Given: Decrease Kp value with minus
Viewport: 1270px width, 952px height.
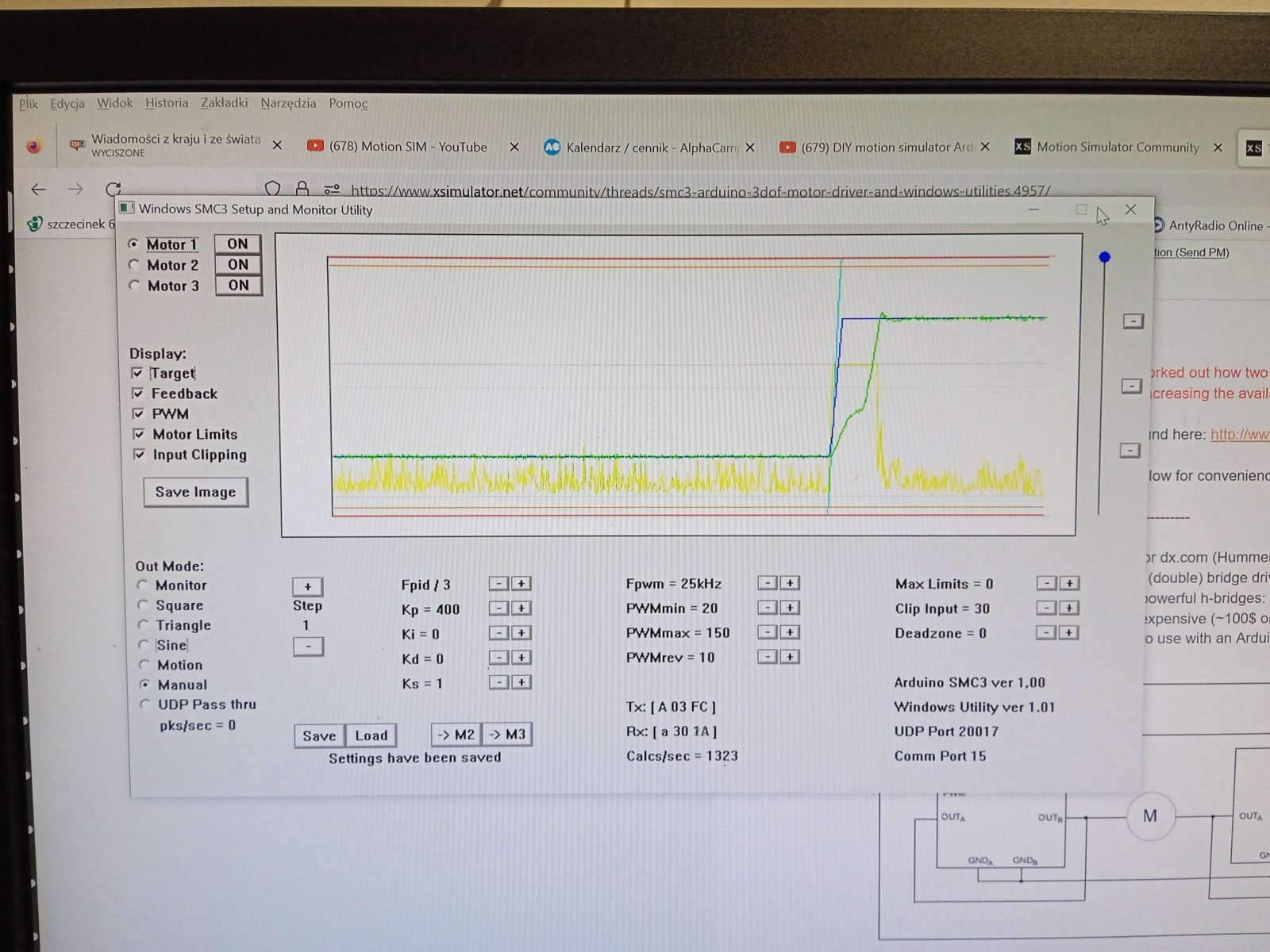Looking at the screenshot, I should point(498,608).
